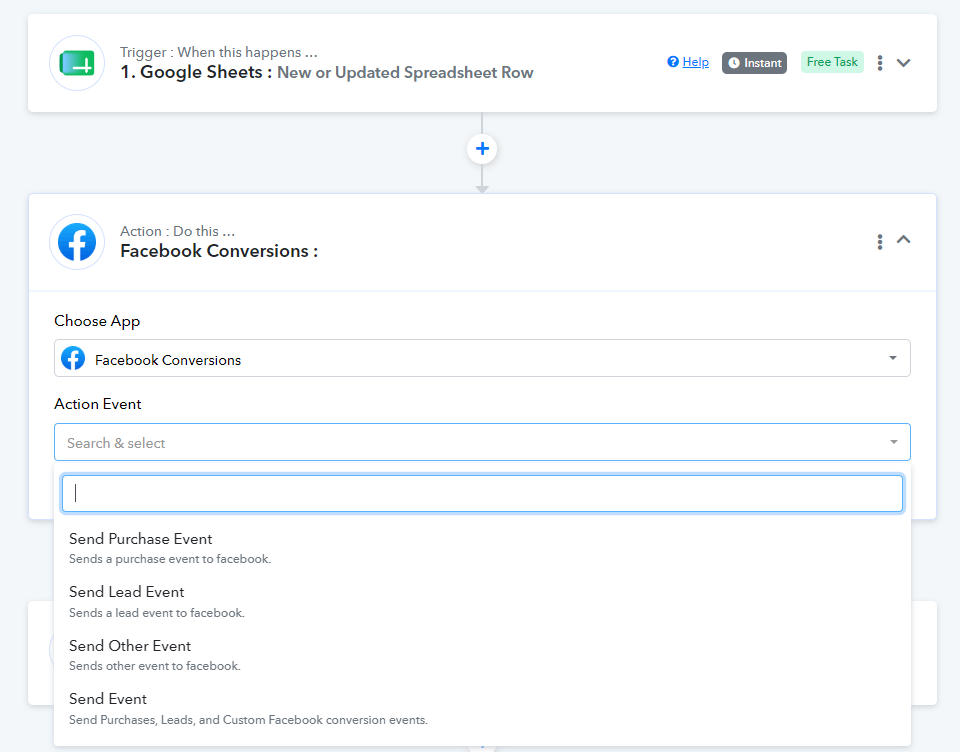Click the Instant badge
Image resolution: width=960 pixels, height=752 pixels.
pyautogui.click(x=754, y=62)
